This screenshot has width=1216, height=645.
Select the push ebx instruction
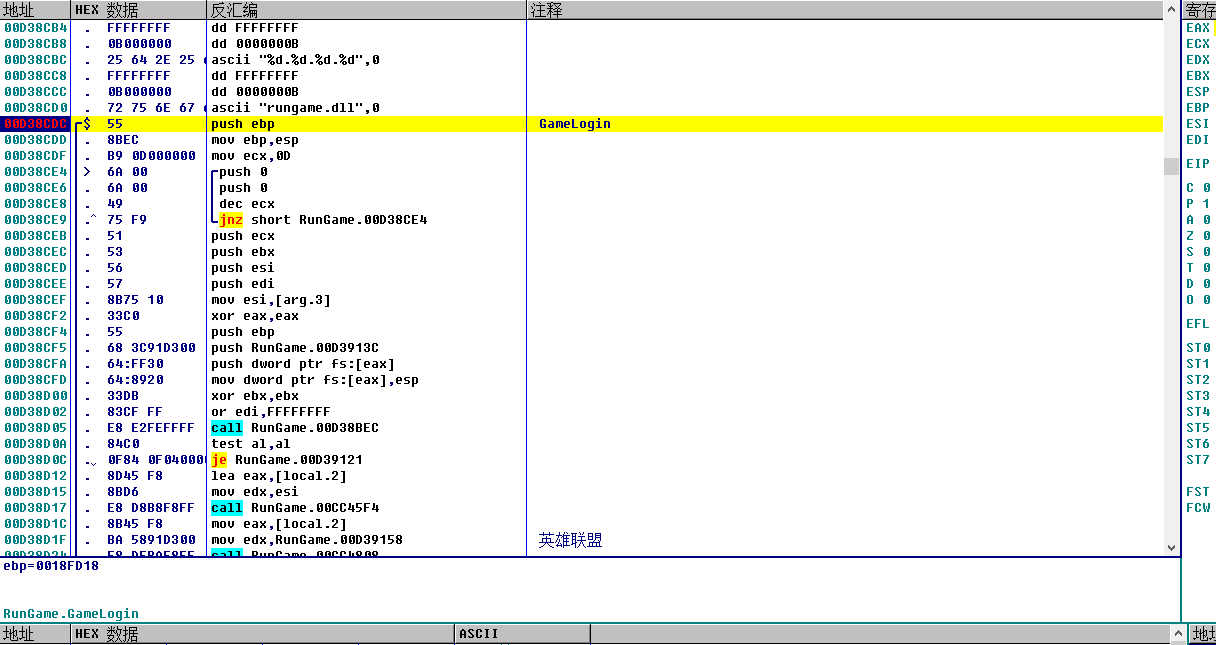coord(243,252)
